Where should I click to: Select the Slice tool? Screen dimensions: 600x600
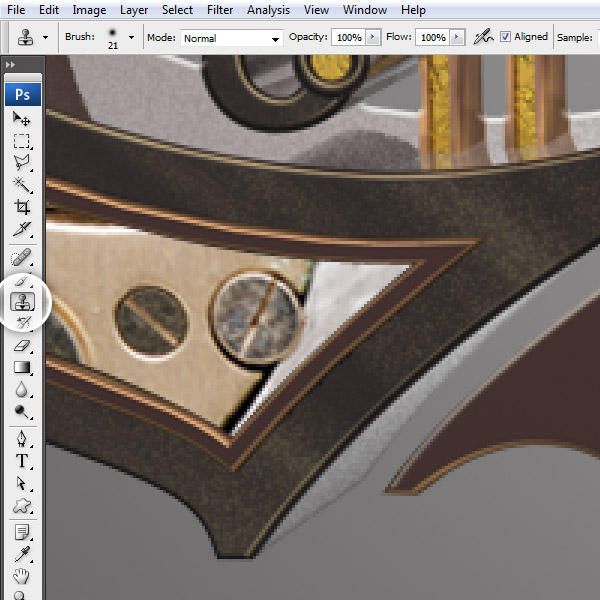(x=22, y=229)
